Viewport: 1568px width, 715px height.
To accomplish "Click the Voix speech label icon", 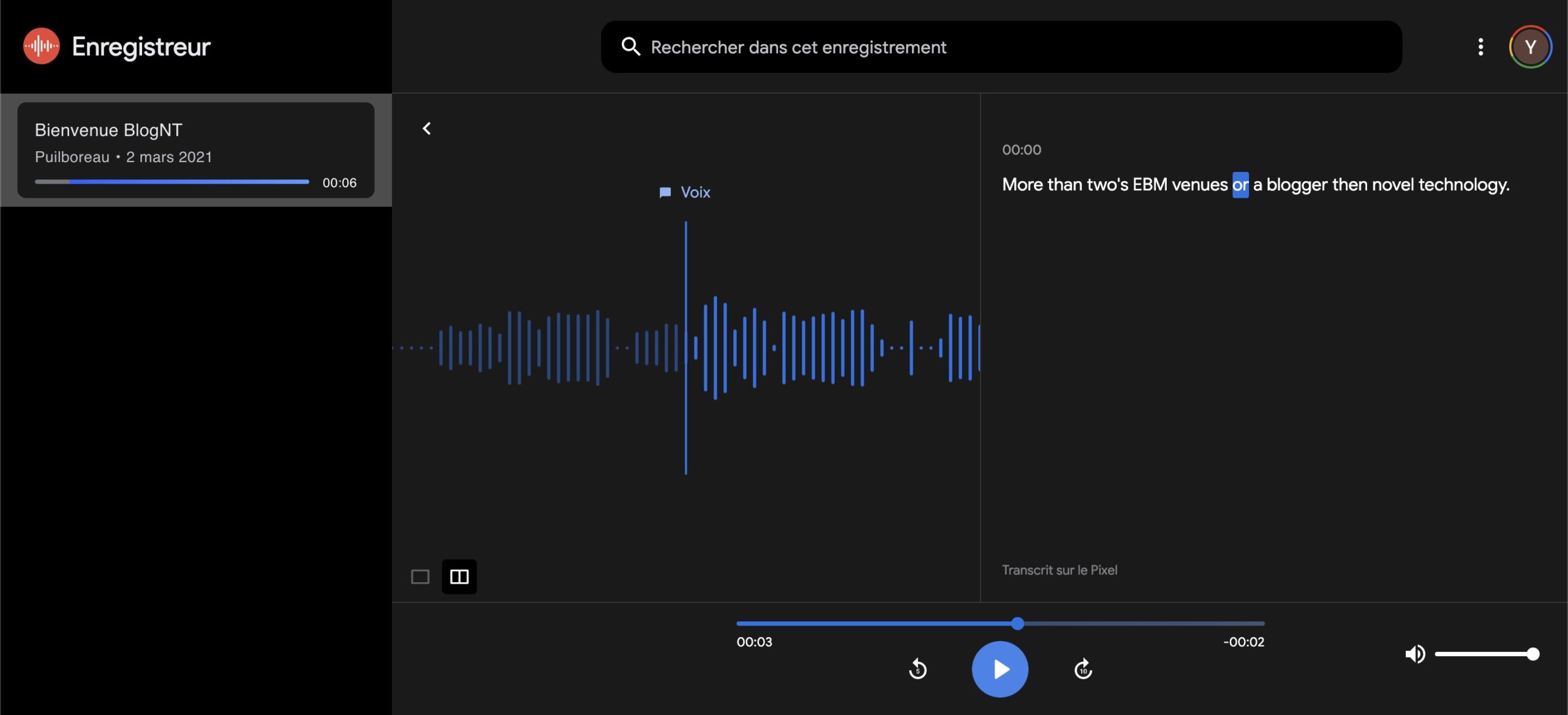I will coord(665,192).
